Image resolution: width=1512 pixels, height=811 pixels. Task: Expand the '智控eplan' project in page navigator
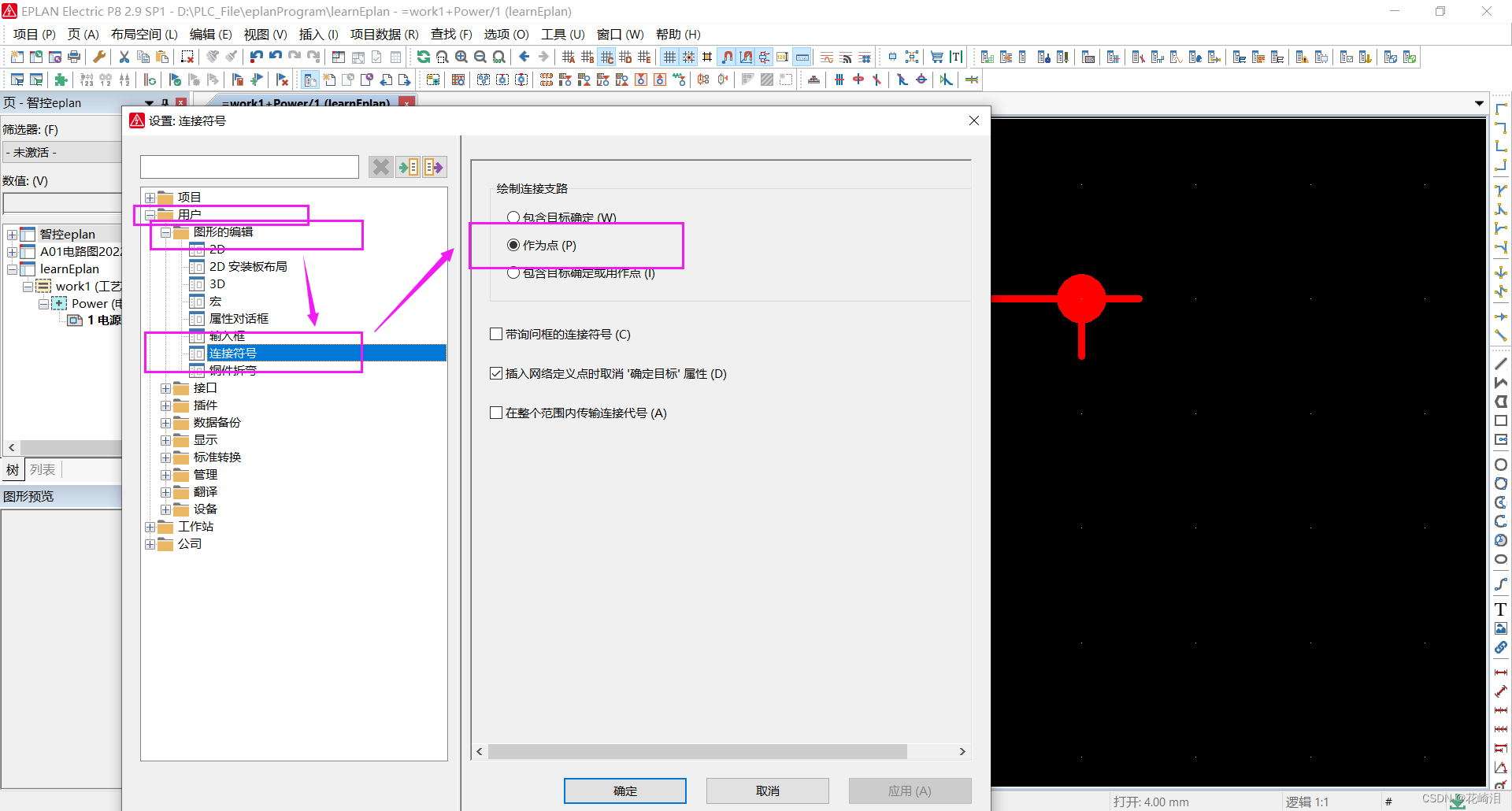[12, 235]
